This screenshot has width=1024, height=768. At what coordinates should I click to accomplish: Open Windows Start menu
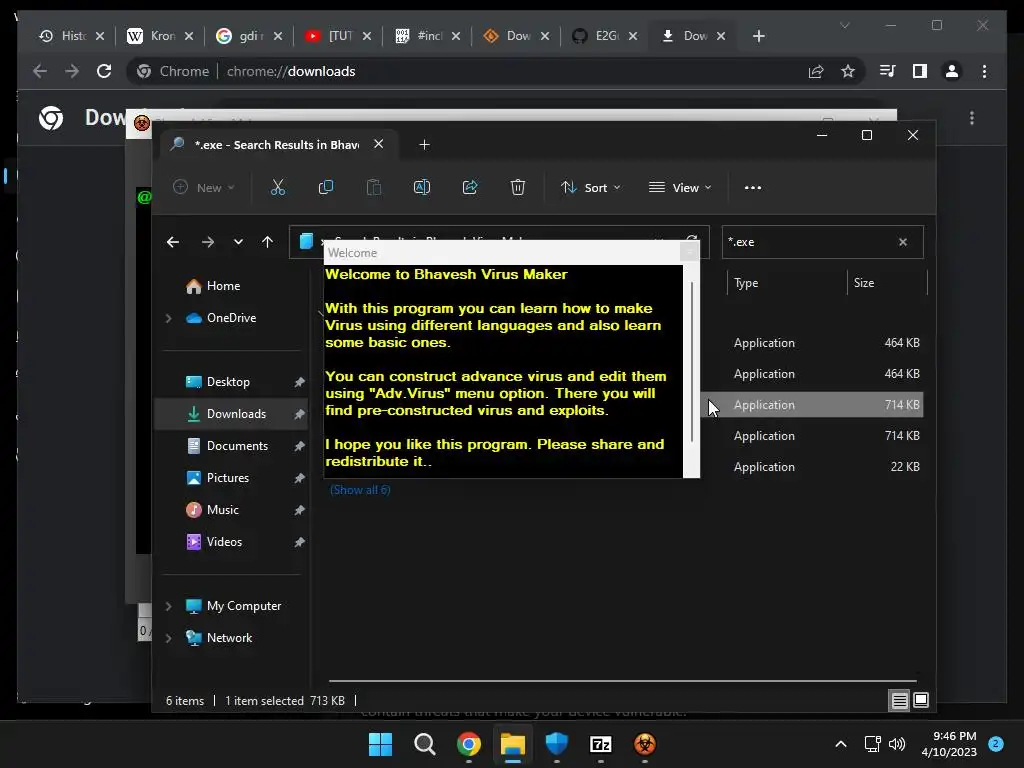(380, 744)
